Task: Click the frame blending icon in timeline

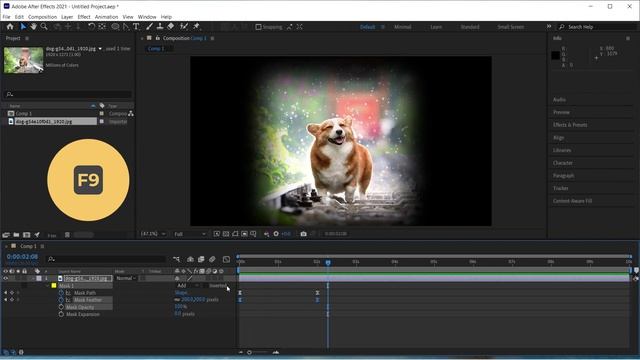Action: tap(201, 259)
